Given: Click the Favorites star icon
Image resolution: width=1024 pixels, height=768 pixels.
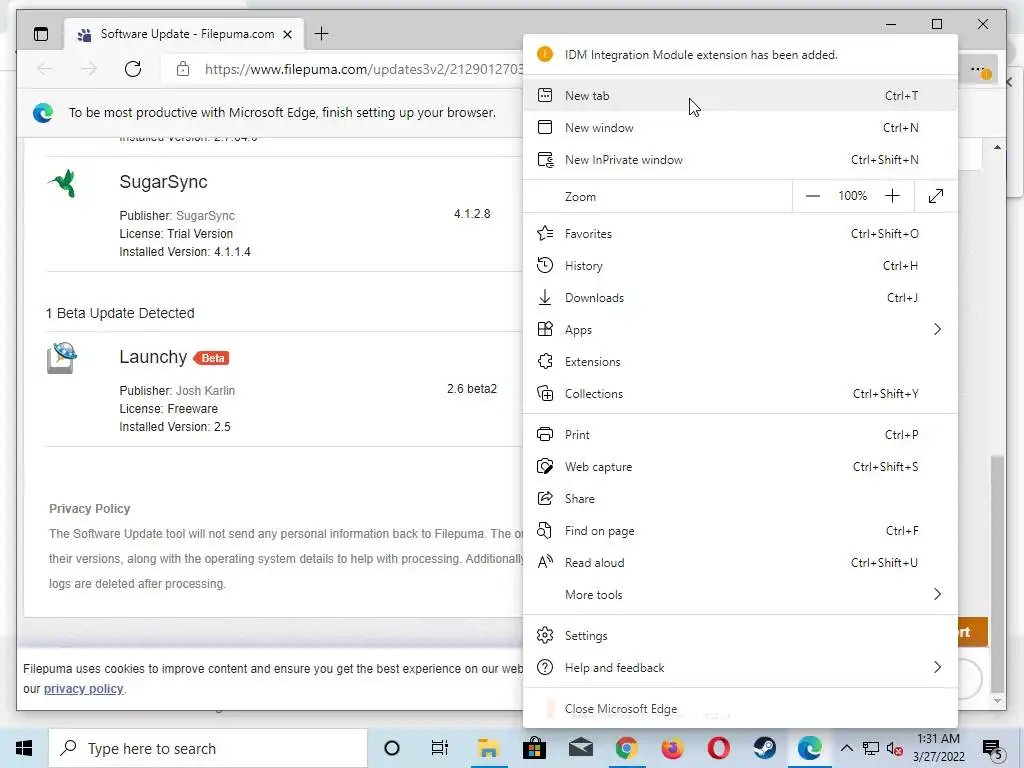Looking at the screenshot, I should click(x=545, y=233).
